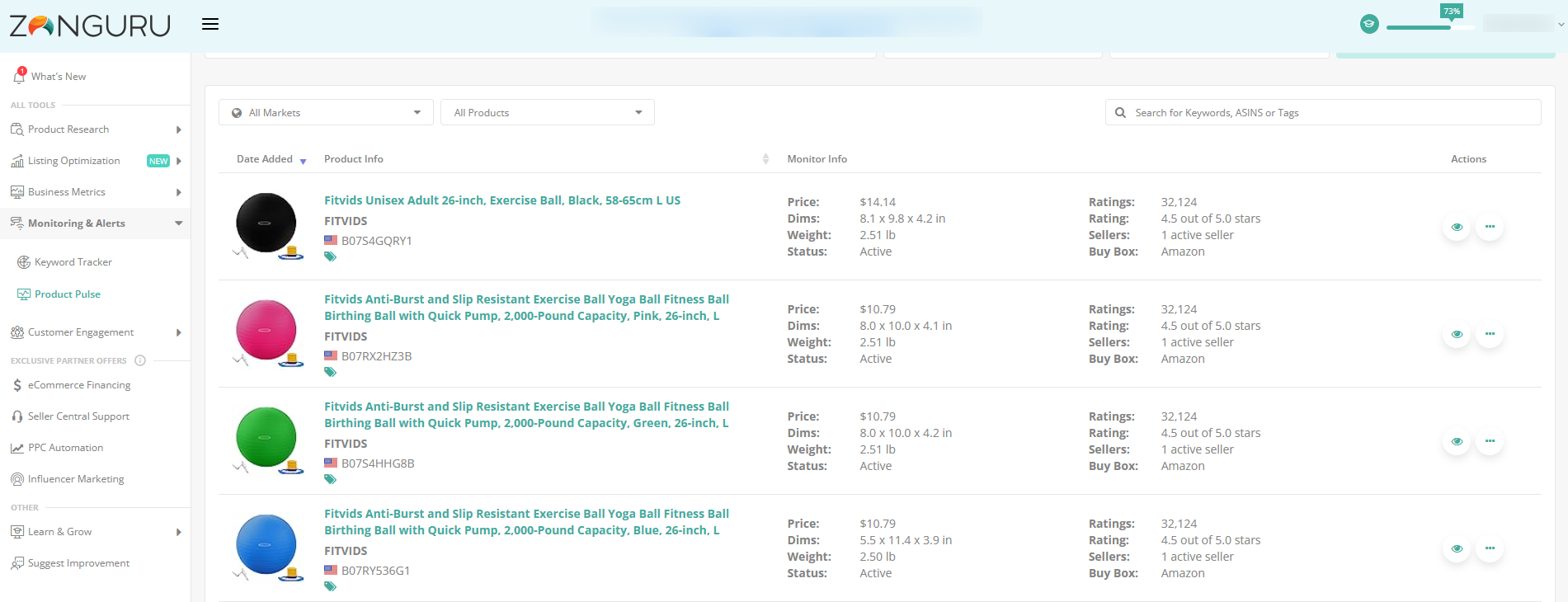Click the ZonGuru logo
Image resolution: width=1568 pixels, height=602 pixels.
tap(90, 26)
